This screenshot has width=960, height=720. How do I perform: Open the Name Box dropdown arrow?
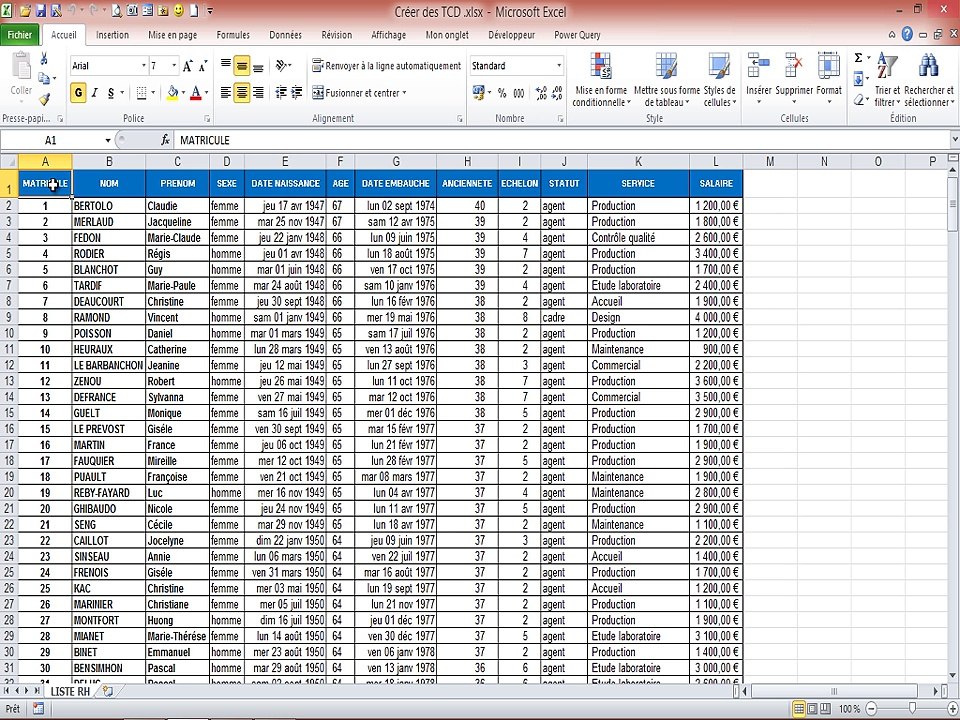click(108, 140)
